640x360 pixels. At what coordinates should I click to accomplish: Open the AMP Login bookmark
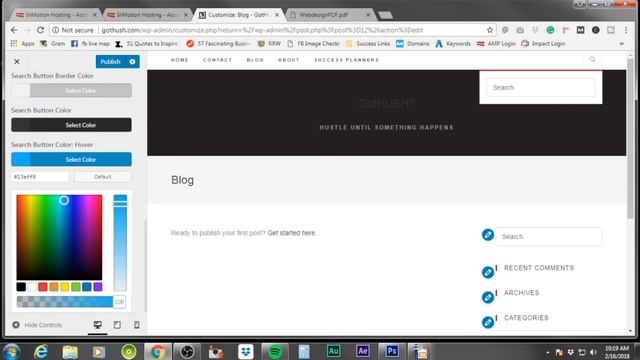(x=496, y=43)
